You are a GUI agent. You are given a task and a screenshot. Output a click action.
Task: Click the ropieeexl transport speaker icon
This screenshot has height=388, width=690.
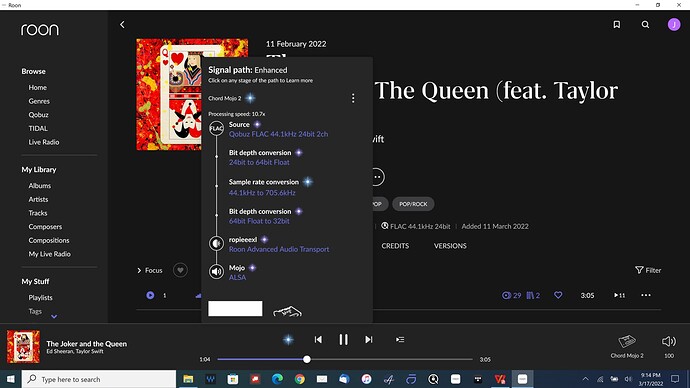pos(216,243)
